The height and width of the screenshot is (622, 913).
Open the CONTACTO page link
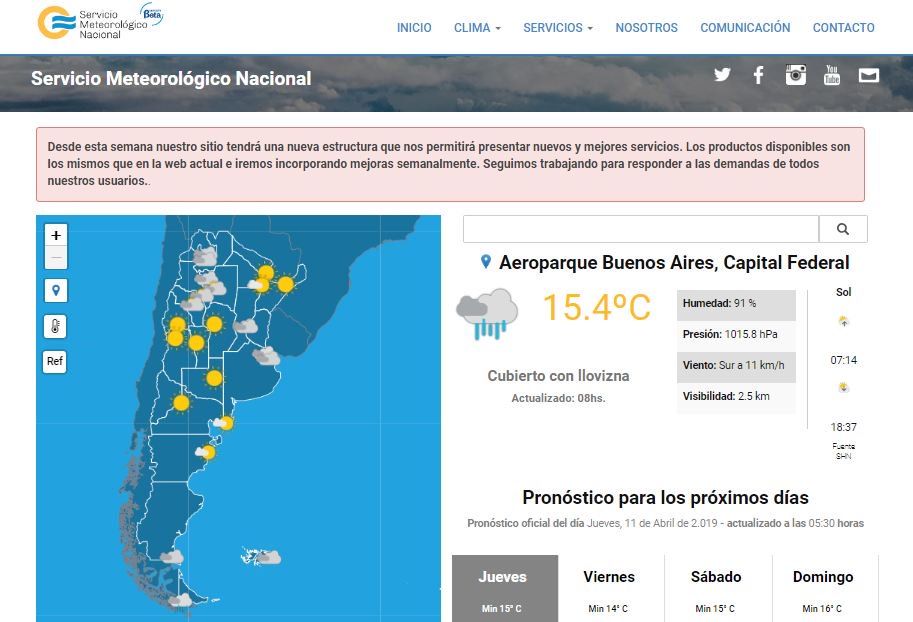tap(843, 28)
